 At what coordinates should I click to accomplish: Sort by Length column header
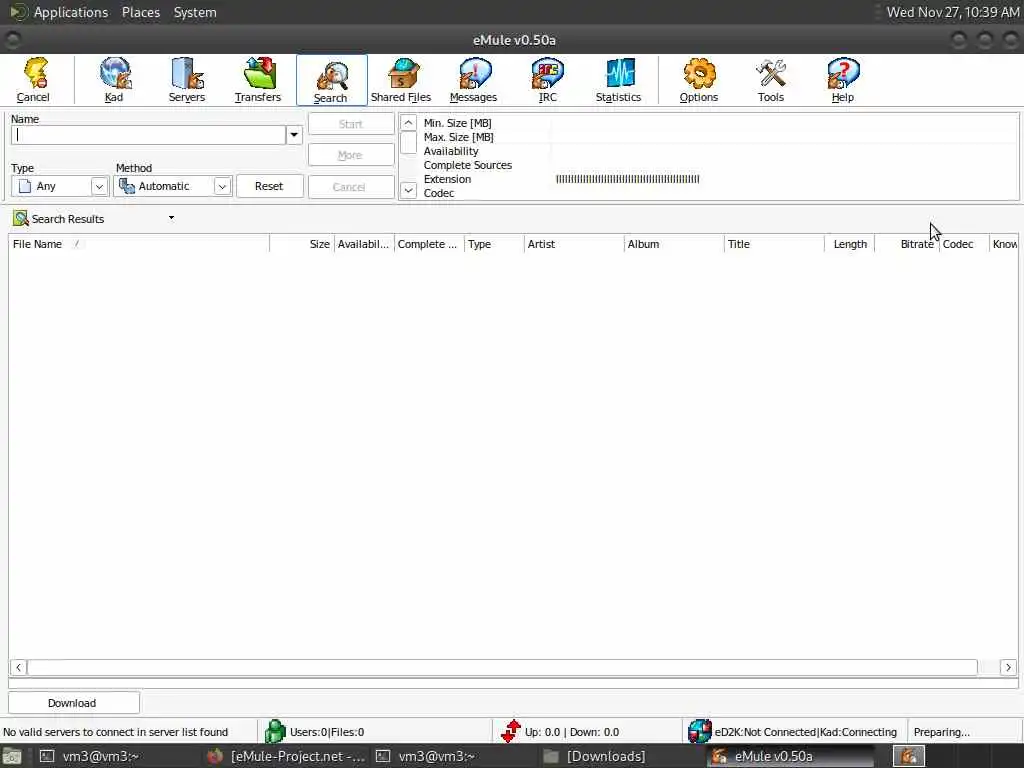[x=850, y=244]
